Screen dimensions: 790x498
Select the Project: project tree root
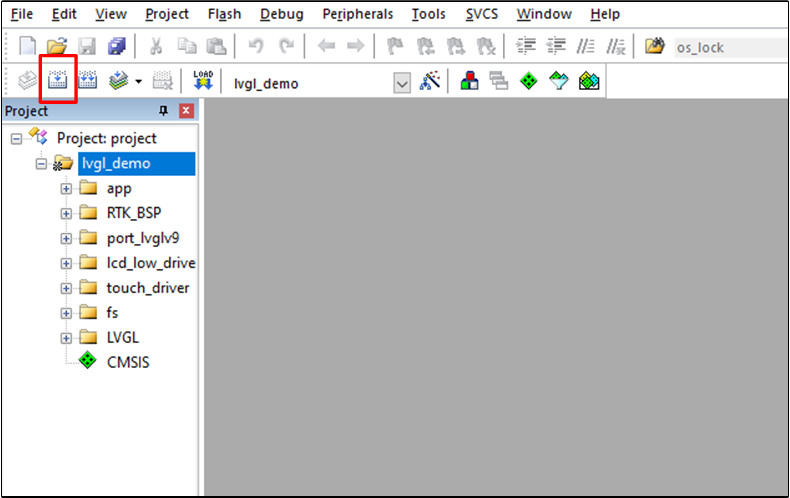click(107, 138)
